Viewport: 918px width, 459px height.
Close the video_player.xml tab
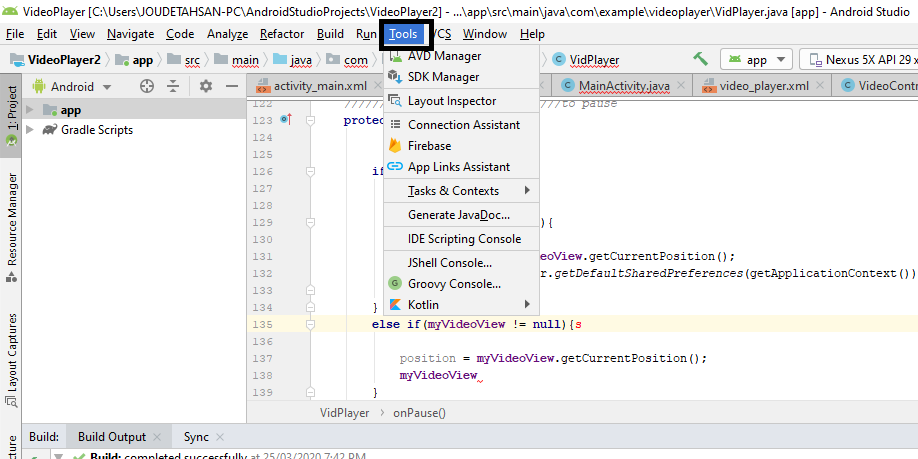tap(820, 86)
